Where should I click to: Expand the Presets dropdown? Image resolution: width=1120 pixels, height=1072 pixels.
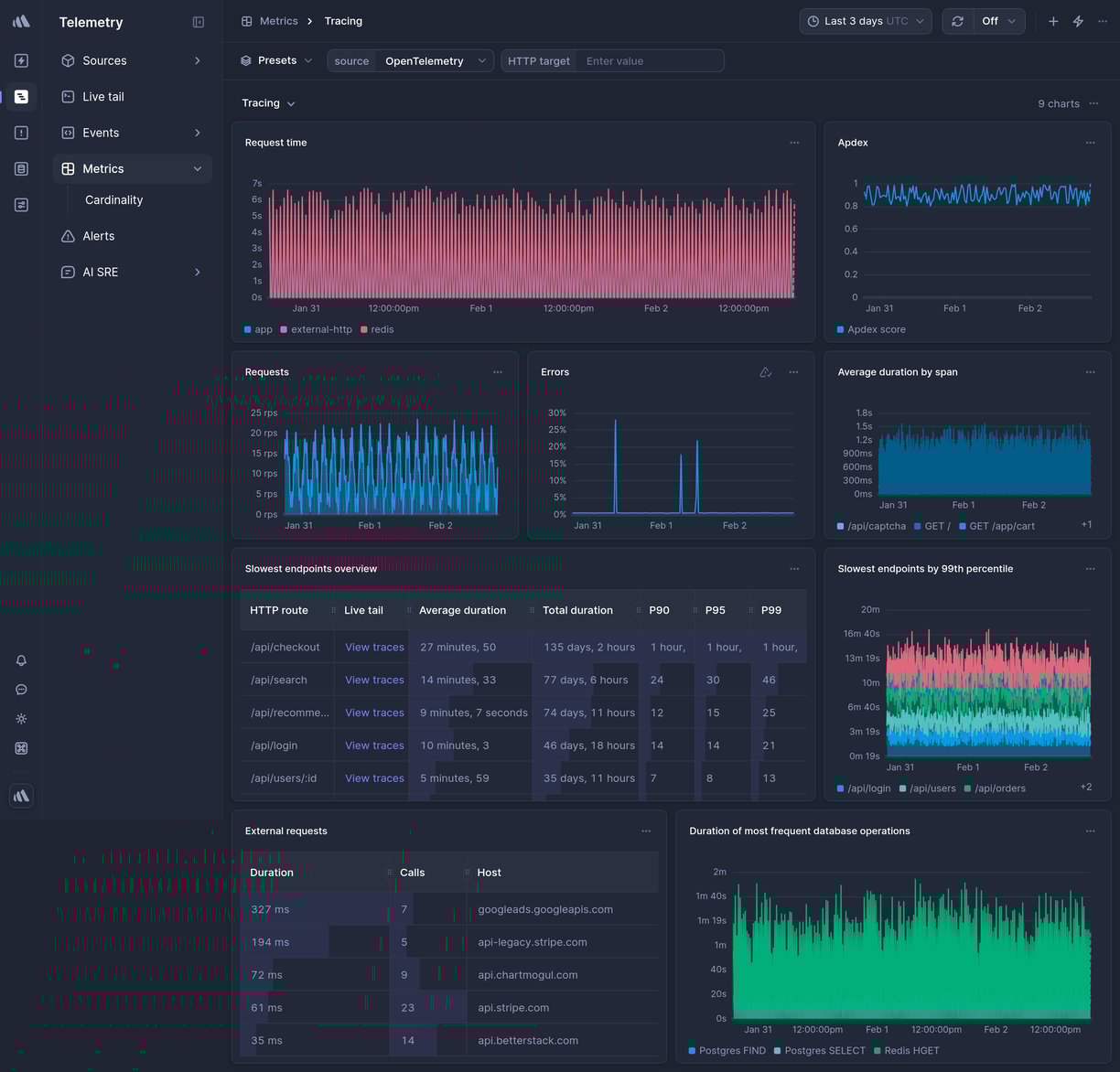[276, 60]
